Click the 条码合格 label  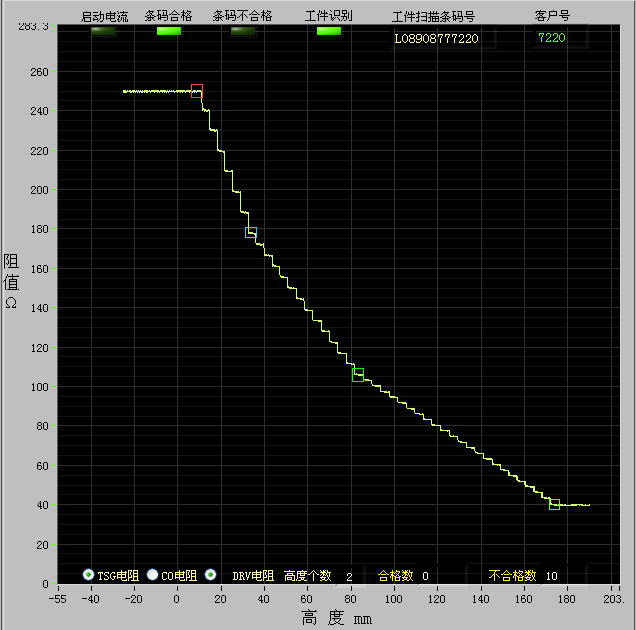pyautogui.click(x=168, y=16)
